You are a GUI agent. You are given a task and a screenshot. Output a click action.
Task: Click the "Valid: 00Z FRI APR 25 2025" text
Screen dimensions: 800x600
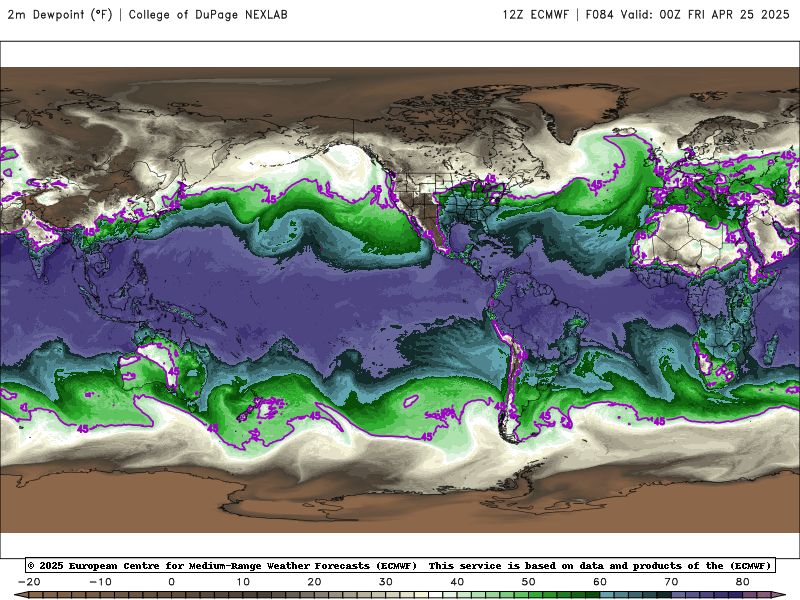705,15
